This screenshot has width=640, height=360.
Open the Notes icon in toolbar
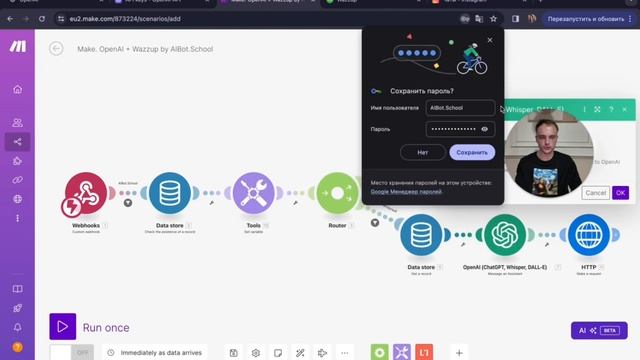[278, 353]
